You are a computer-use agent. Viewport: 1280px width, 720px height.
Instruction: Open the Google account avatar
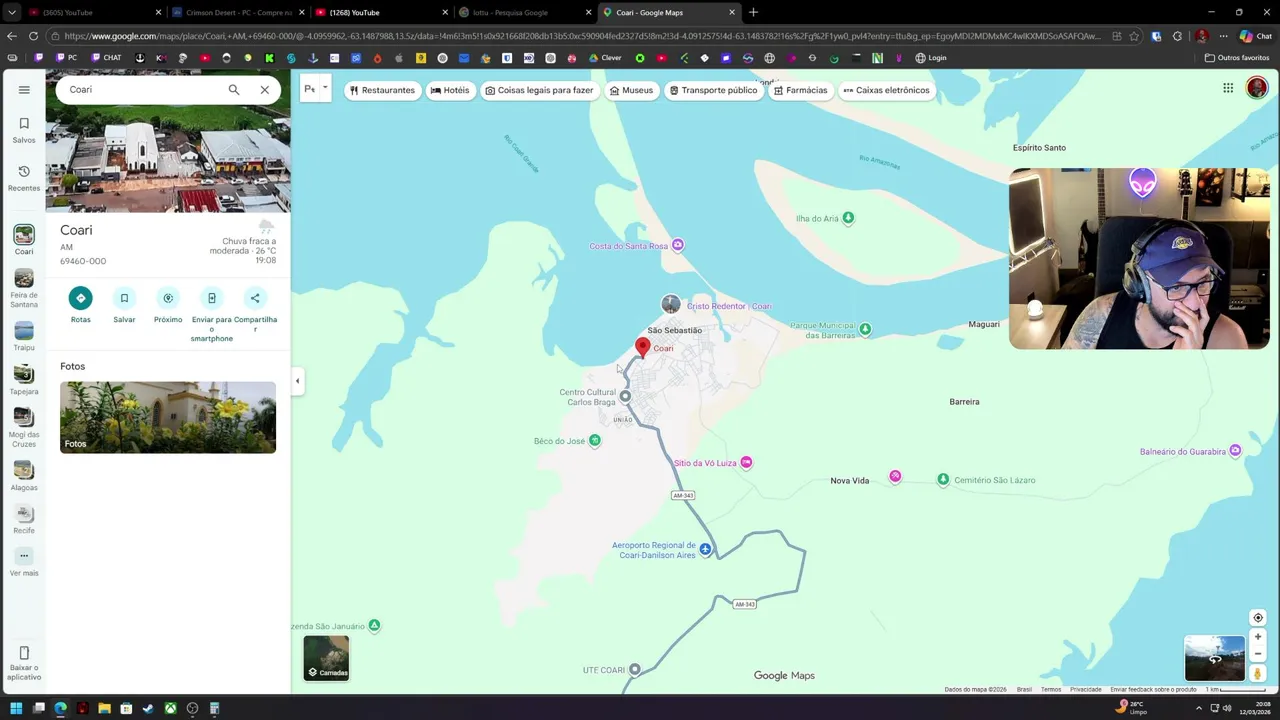(x=1257, y=88)
